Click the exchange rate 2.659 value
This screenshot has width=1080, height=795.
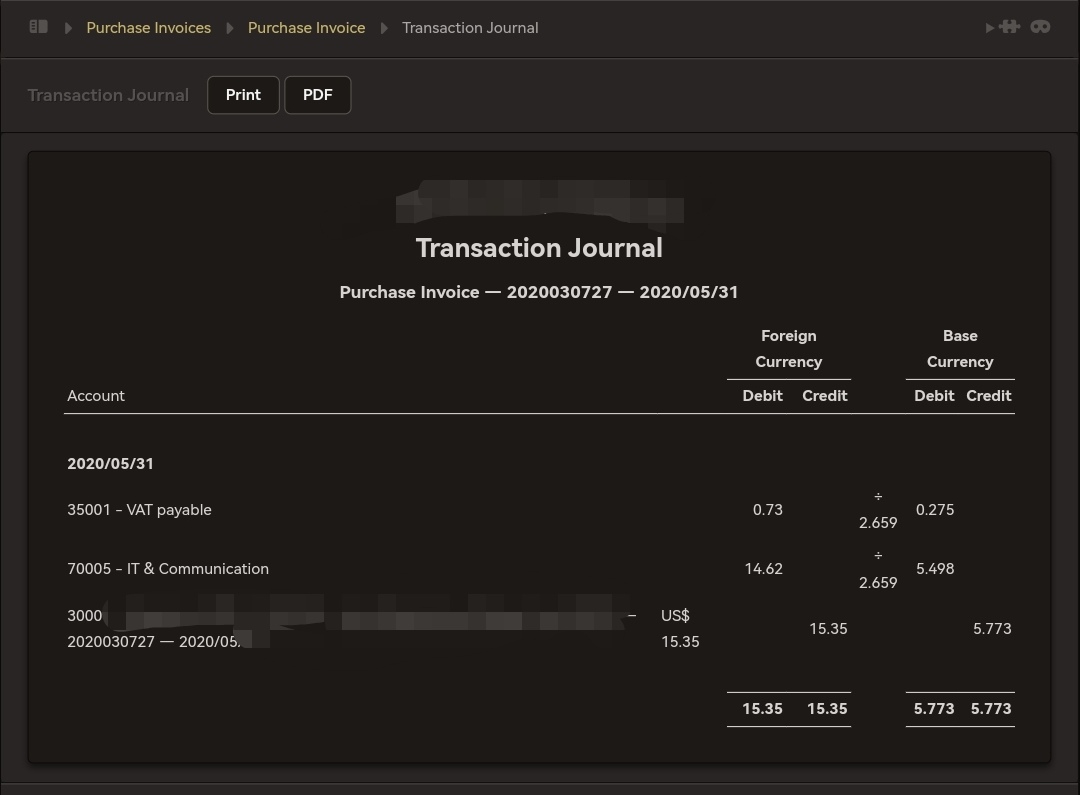click(878, 522)
